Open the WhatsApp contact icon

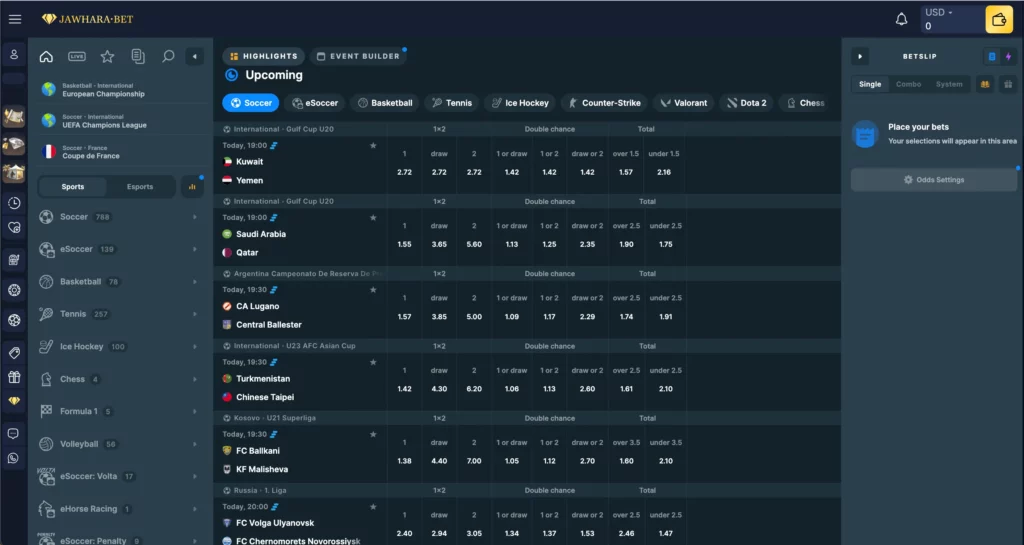14,458
